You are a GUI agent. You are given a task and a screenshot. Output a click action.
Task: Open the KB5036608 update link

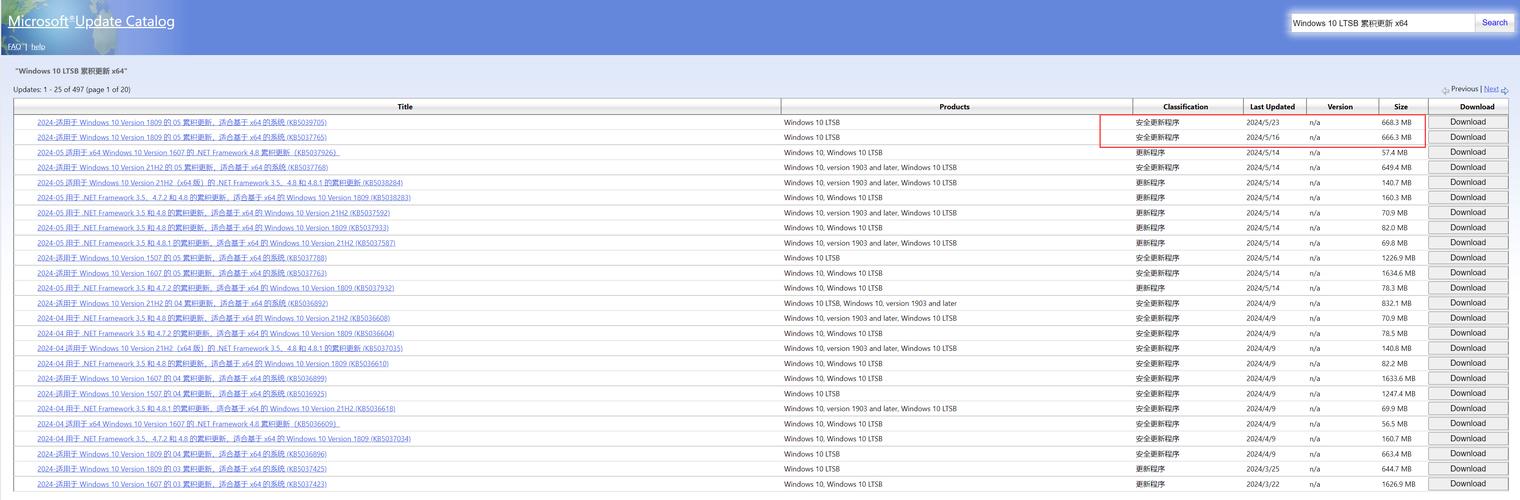(x=213, y=318)
